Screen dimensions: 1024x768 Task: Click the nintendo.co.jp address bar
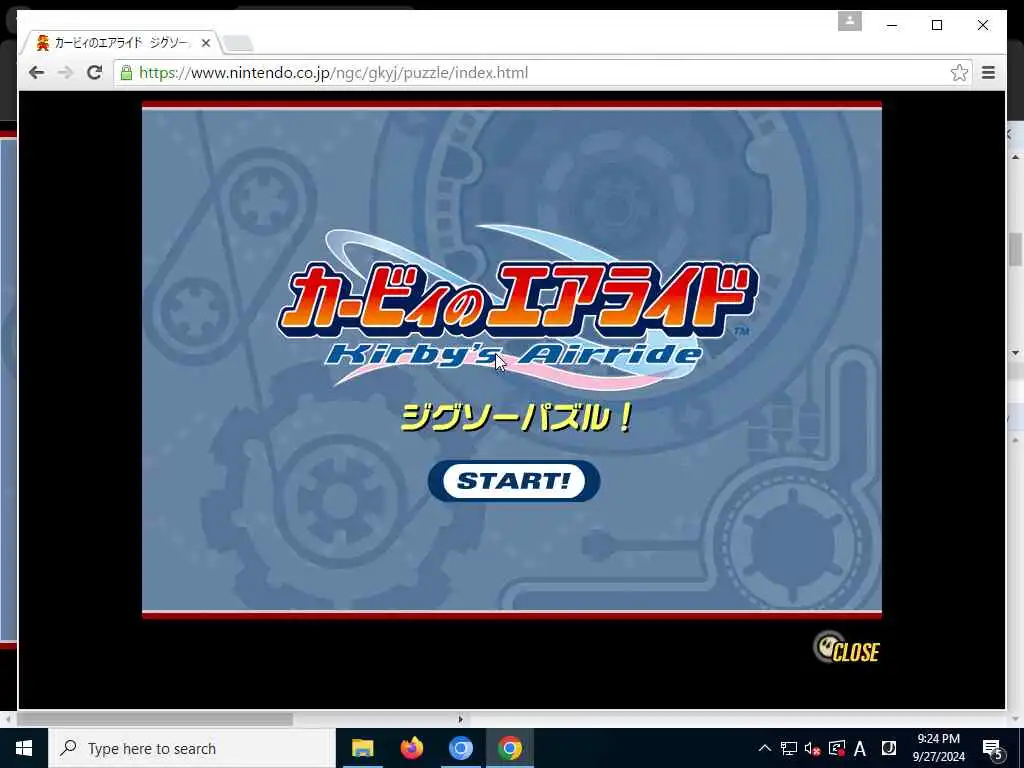pyautogui.click(x=542, y=72)
